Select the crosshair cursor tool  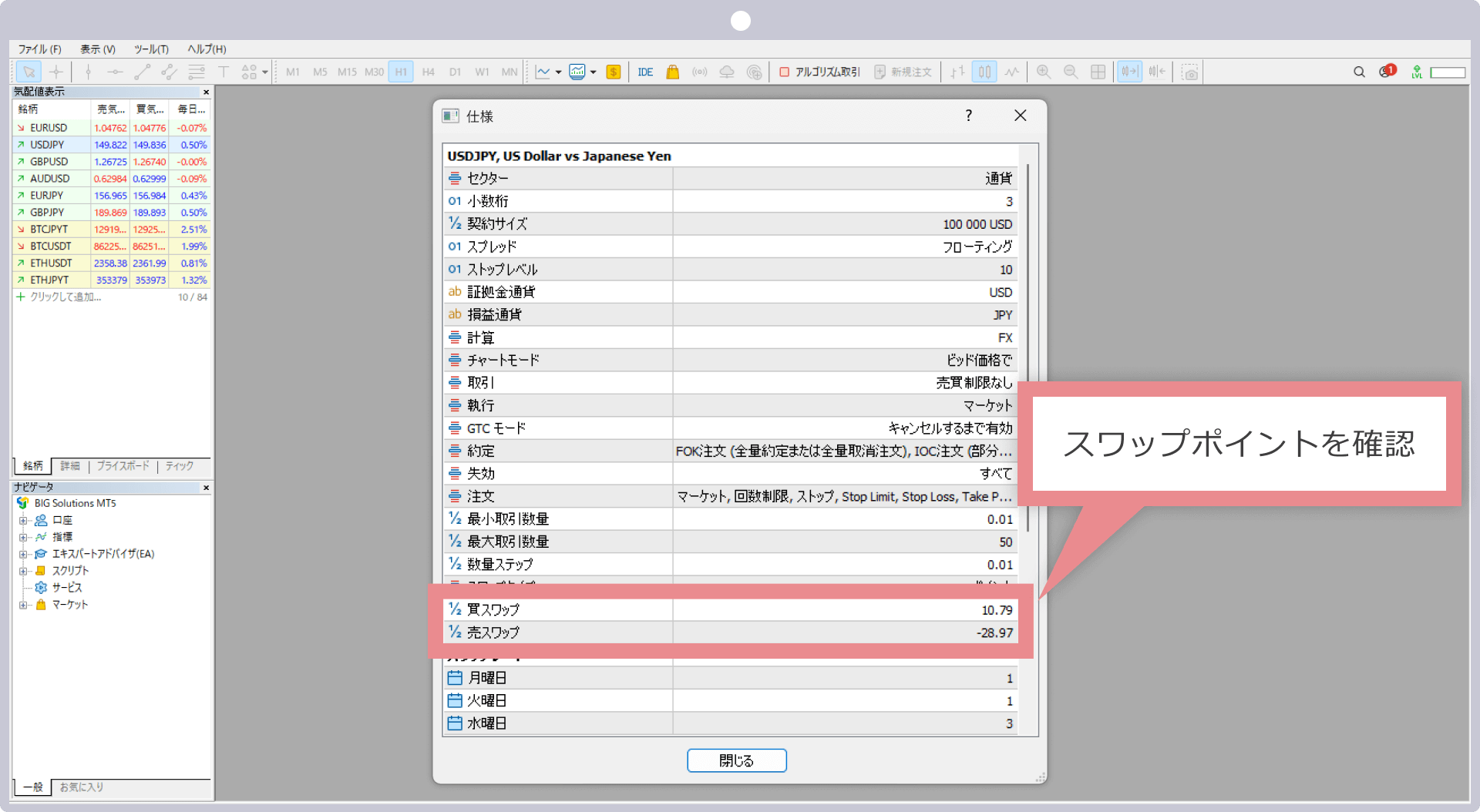click(56, 72)
